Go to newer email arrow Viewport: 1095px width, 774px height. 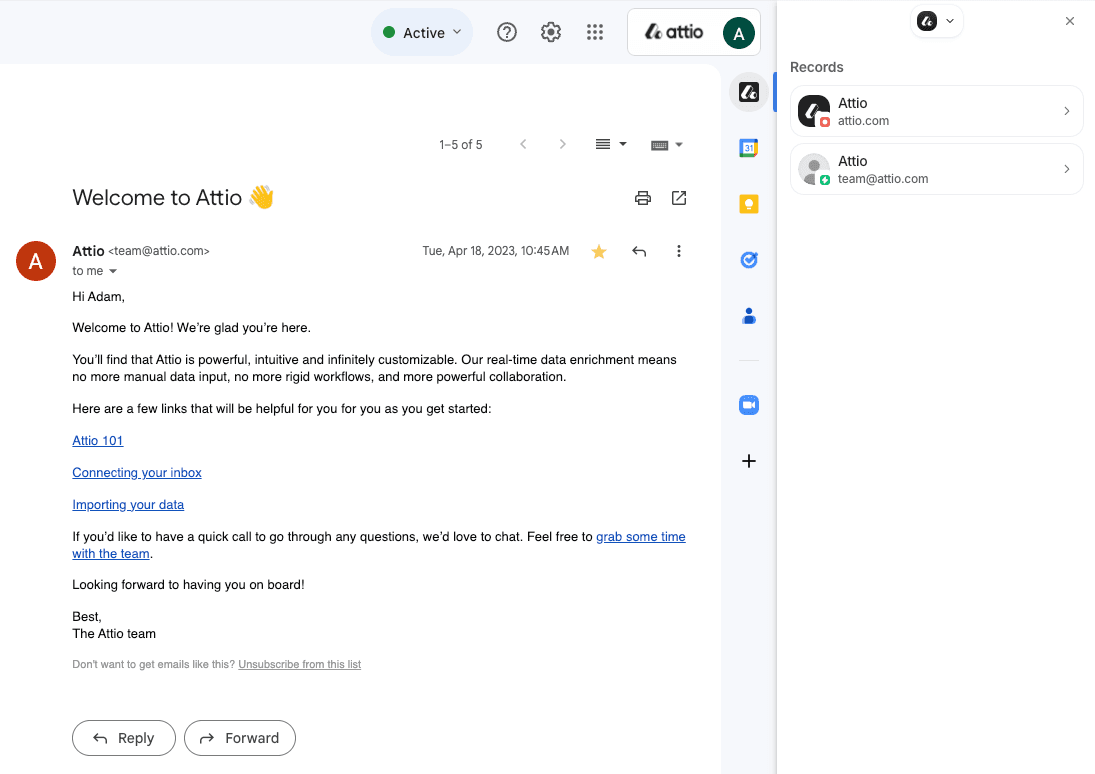pyautogui.click(x=523, y=145)
